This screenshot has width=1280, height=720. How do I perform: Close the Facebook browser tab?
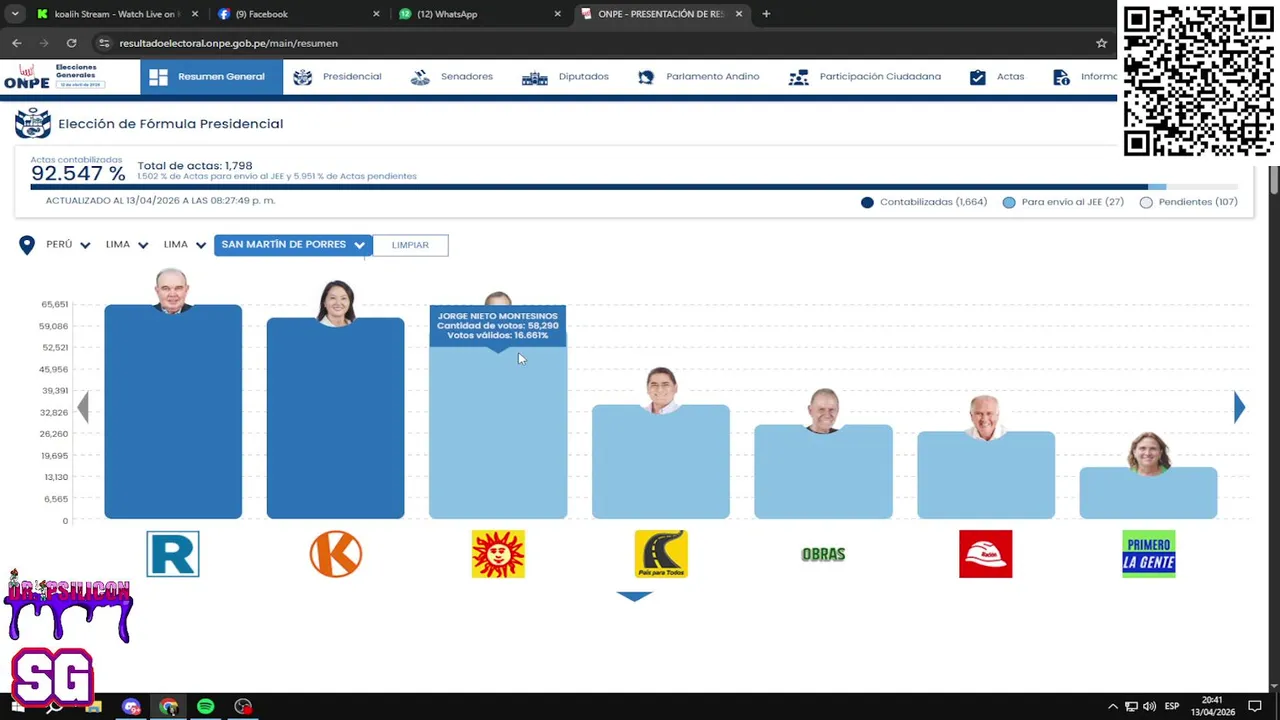(x=376, y=14)
